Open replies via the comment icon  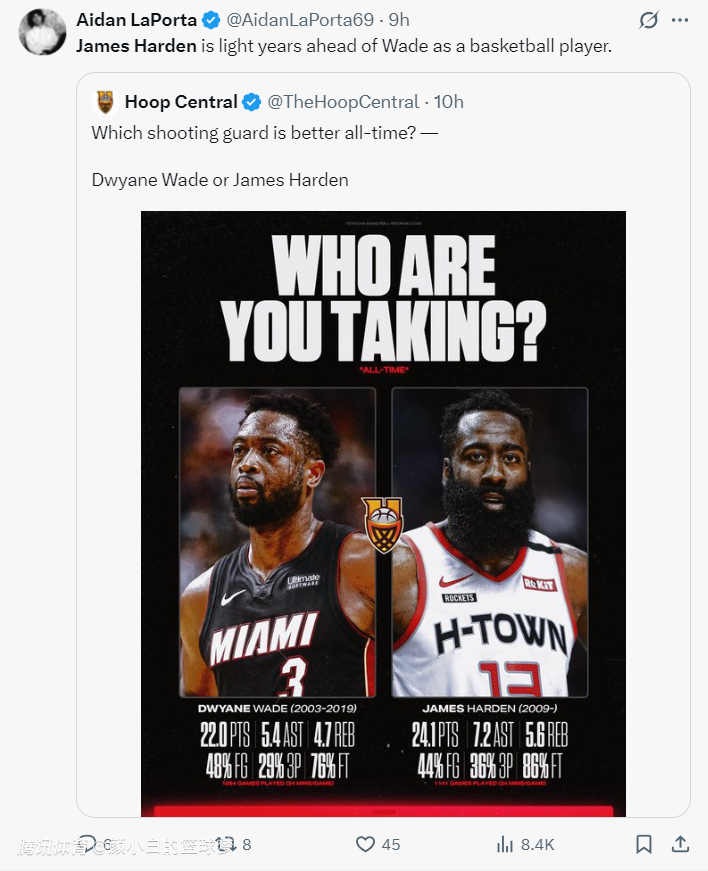[88, 845]
